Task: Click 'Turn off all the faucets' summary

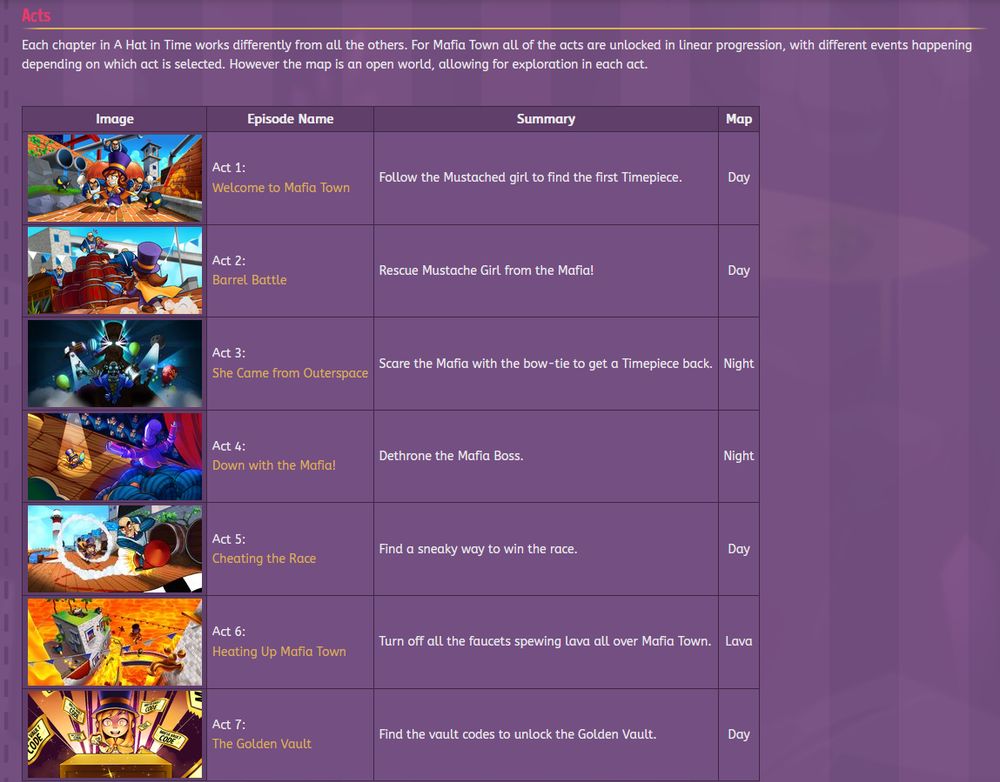Action: pyautogui.click(x=545, y=642)
